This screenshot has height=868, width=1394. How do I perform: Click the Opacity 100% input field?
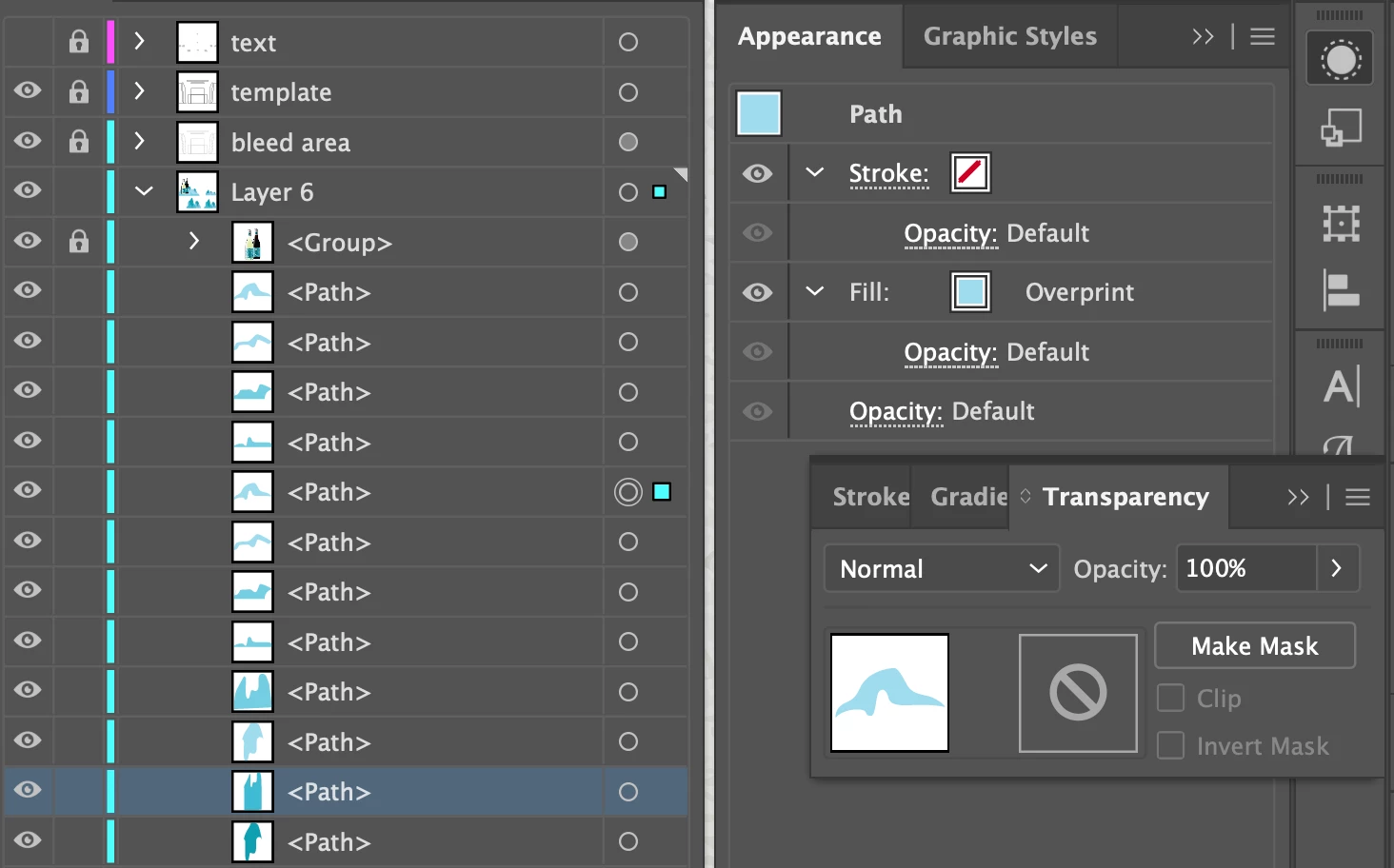pos(1245,569)
